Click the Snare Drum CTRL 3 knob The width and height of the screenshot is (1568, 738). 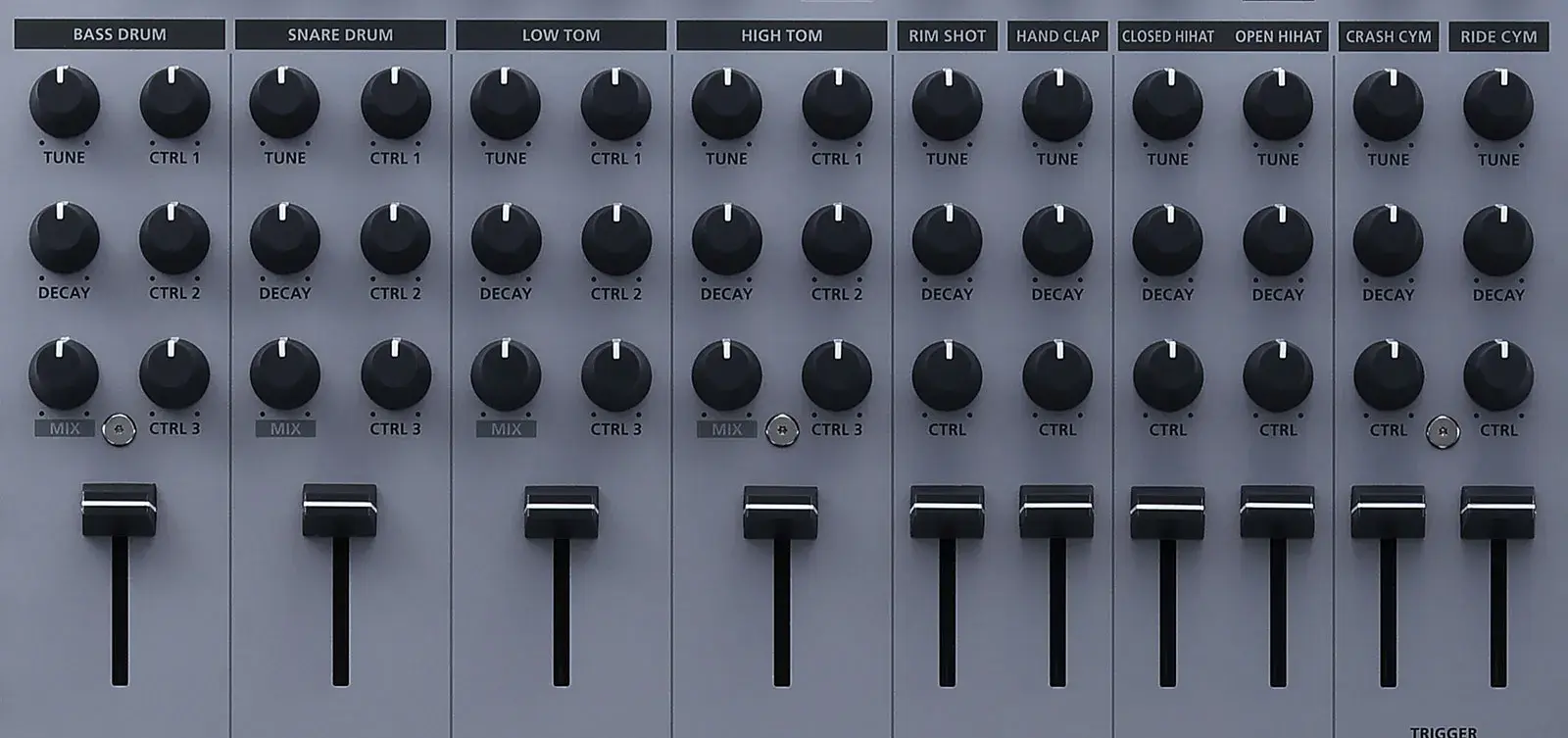(395, 375)
